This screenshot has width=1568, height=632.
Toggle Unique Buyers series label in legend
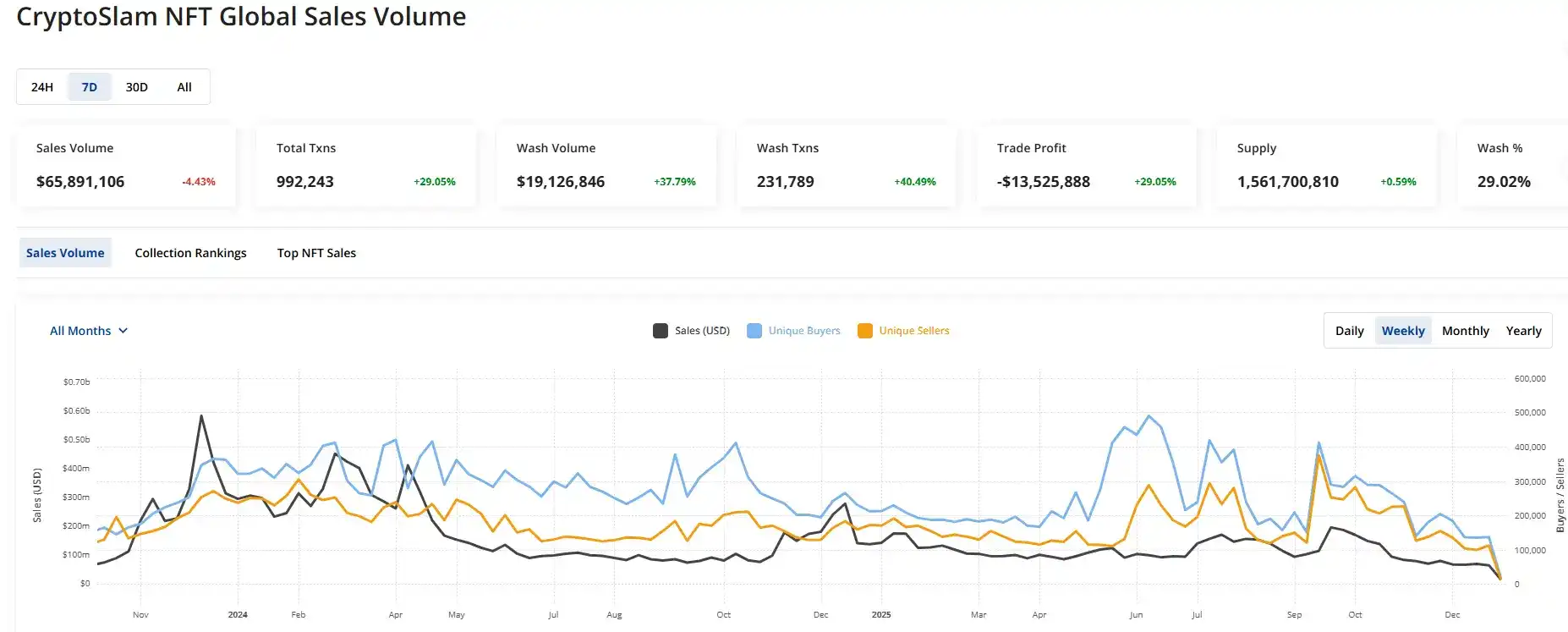point(804,331)
